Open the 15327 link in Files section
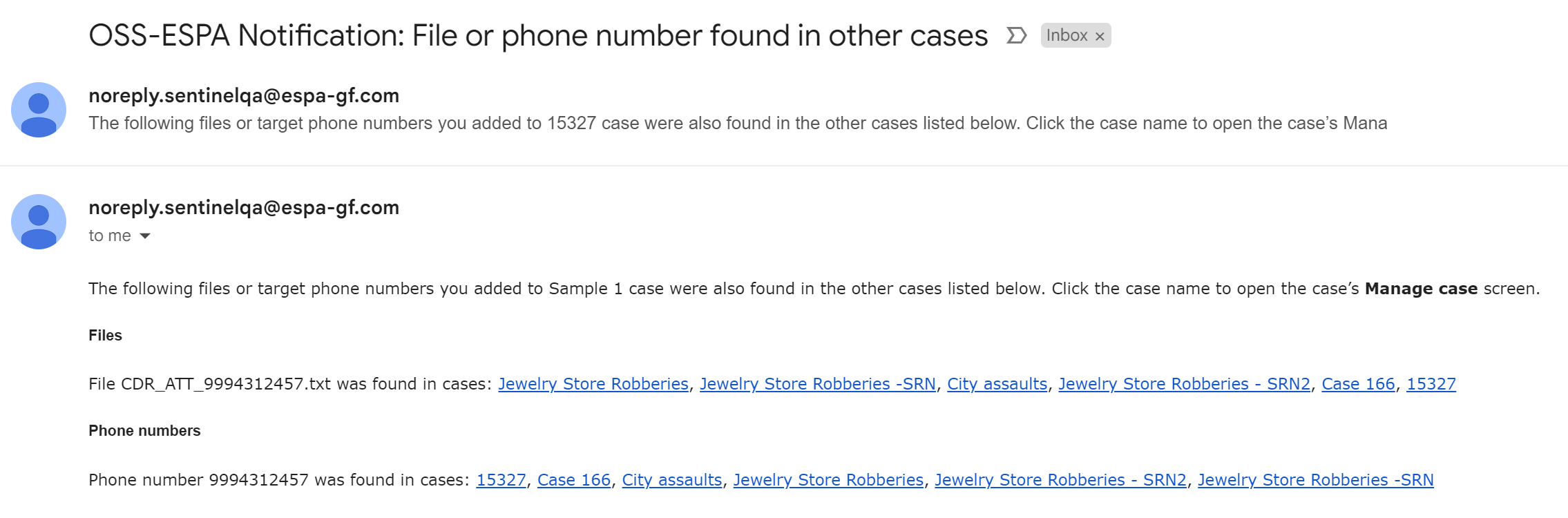 coord(1431,384)
